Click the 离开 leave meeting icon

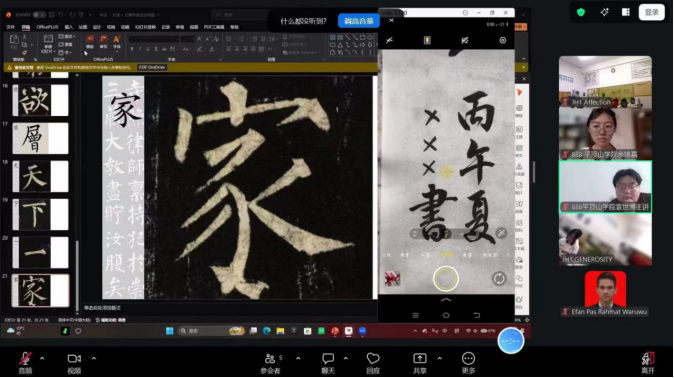648,358
